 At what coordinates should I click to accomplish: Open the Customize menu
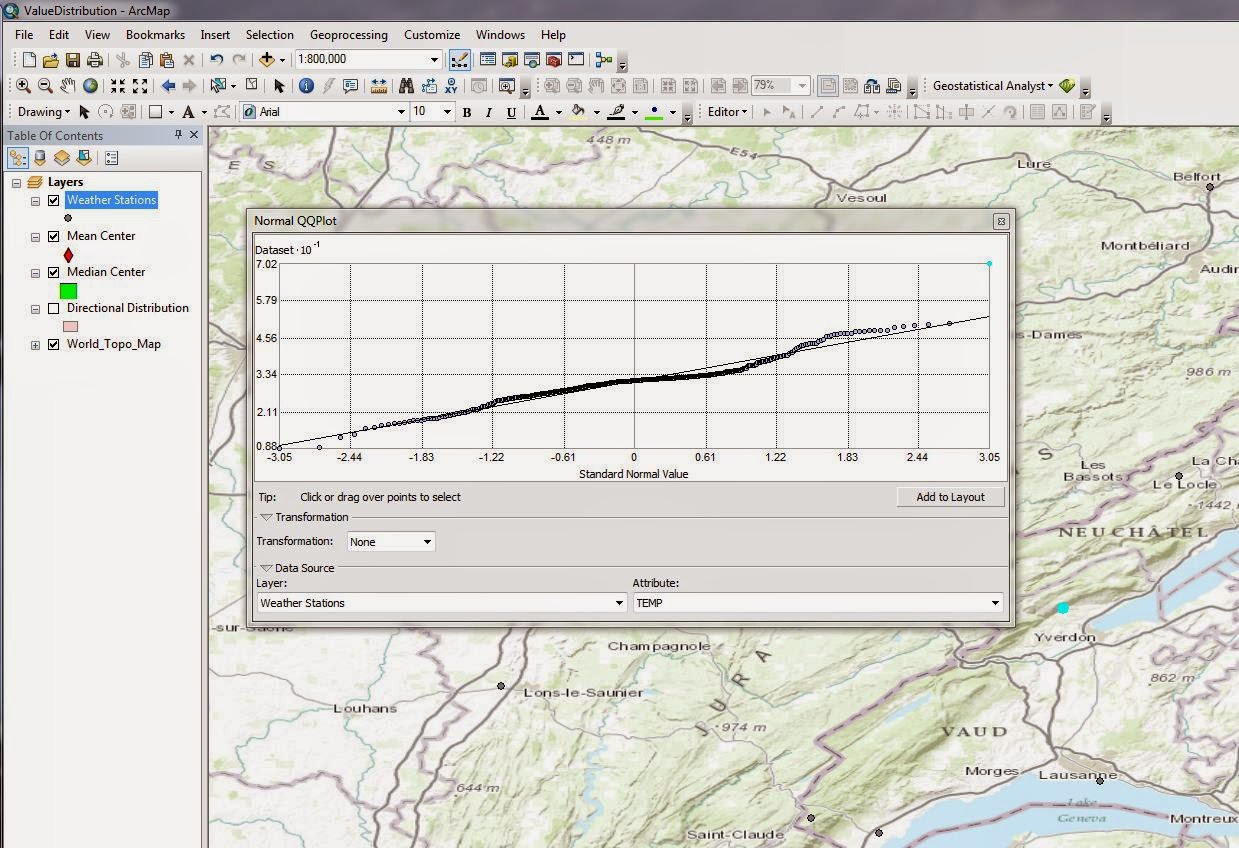pos(431,34)
